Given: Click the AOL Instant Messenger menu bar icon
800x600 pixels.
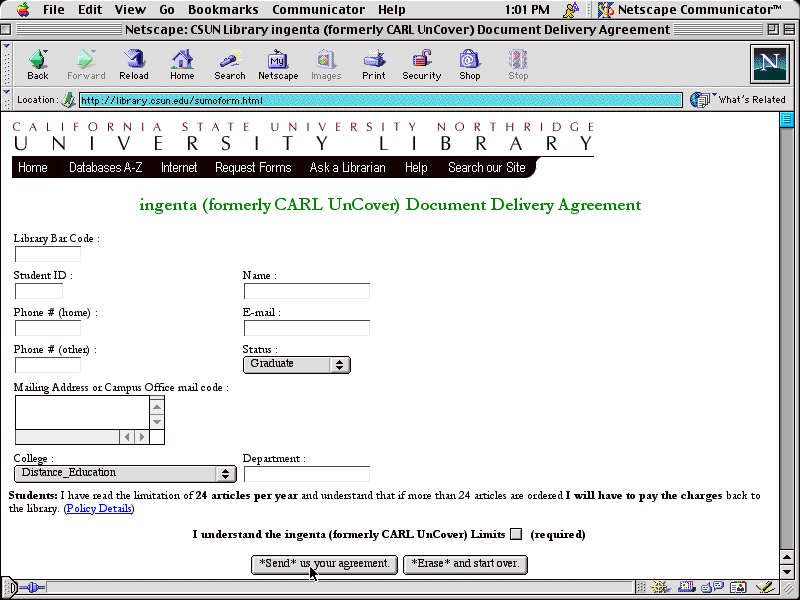Looking at the screenshot, I should 570,10.
